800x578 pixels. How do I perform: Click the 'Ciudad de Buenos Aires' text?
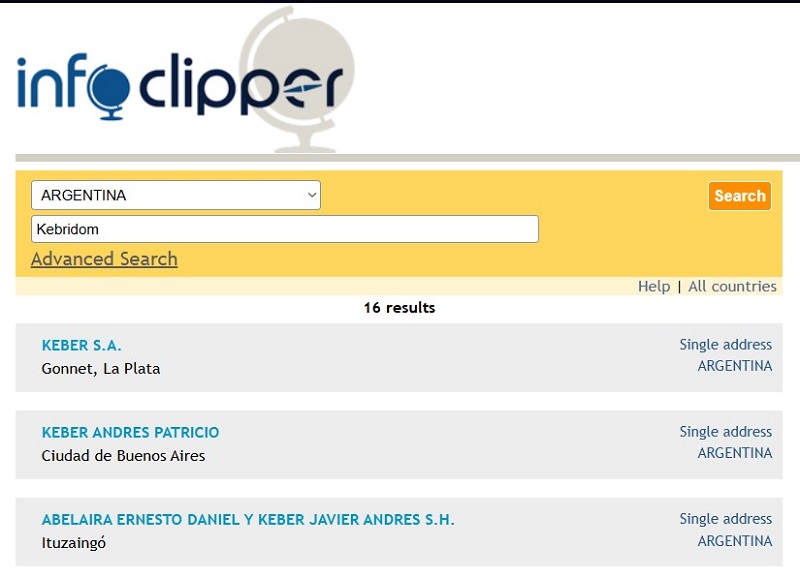coord(123,456)
